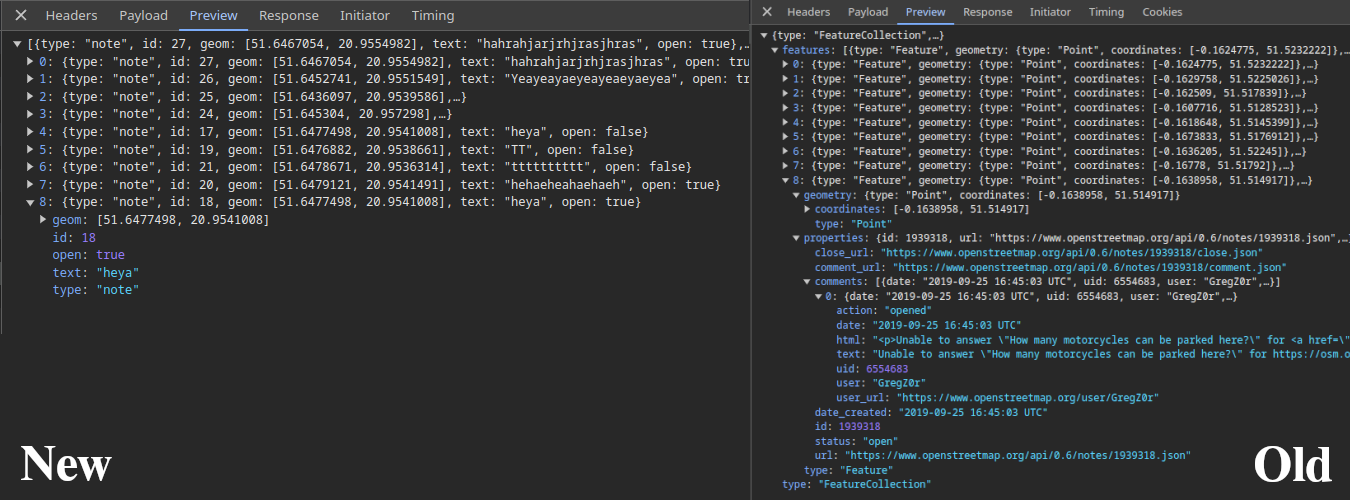Collapse expanded note item 8 with id 18
The width and height of the screenshot is (1350, 500).
point(31,202)
